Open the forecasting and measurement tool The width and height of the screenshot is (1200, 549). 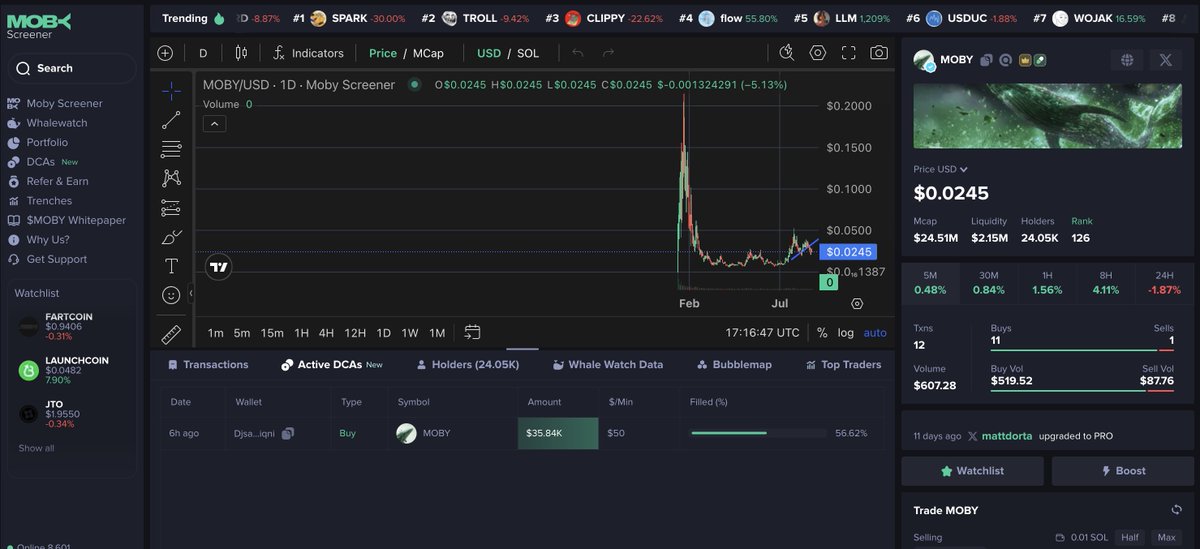point(171,208)
